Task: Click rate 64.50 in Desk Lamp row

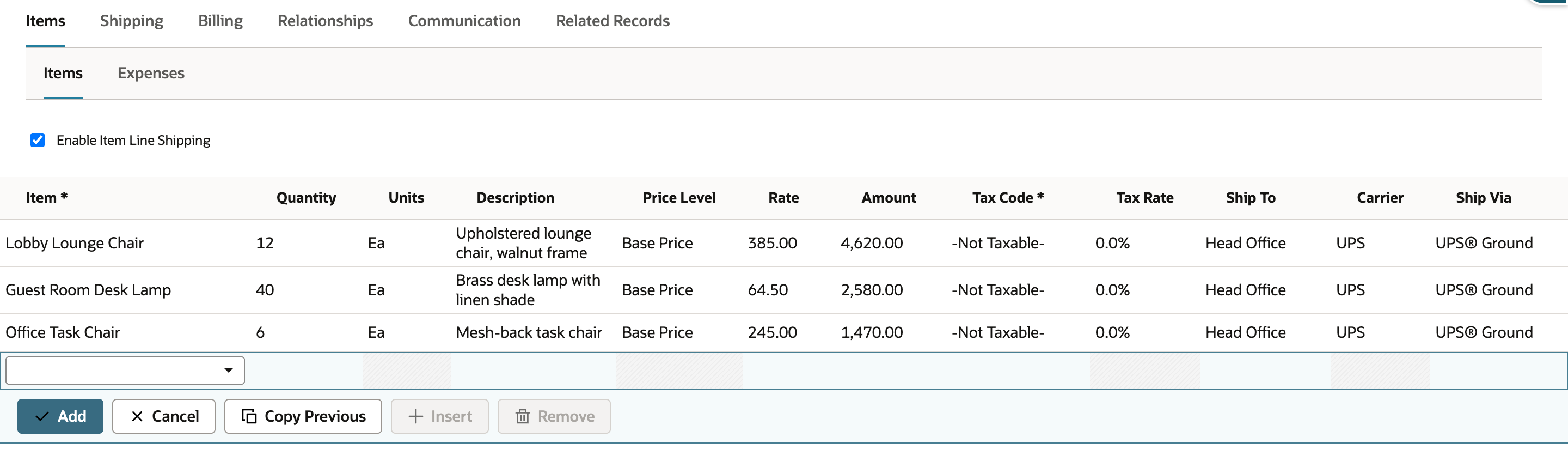Action: pyautogui.click(x=768, y=290)
